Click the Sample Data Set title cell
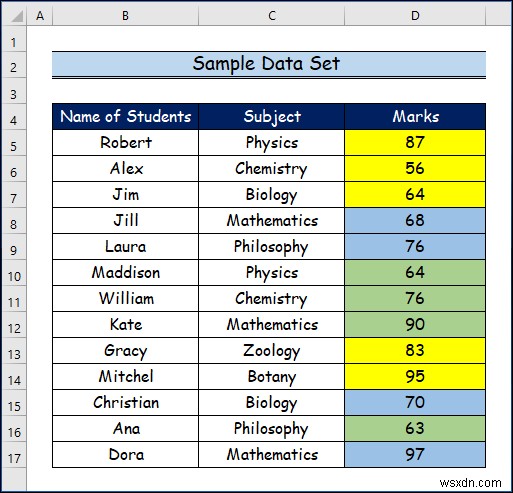The image size is (513, 493). point(269,64)
